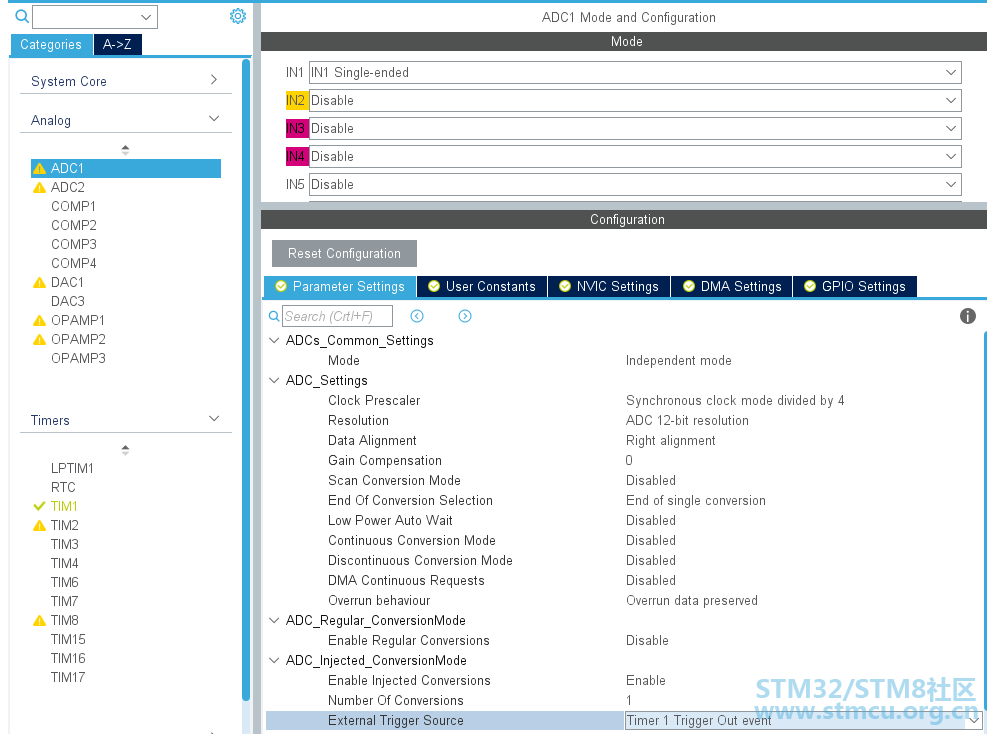Viewport: 987px width, 734px height.
Task: Select COMP1 peripheral
Action: pyautogui.click(x=74, y=206)
